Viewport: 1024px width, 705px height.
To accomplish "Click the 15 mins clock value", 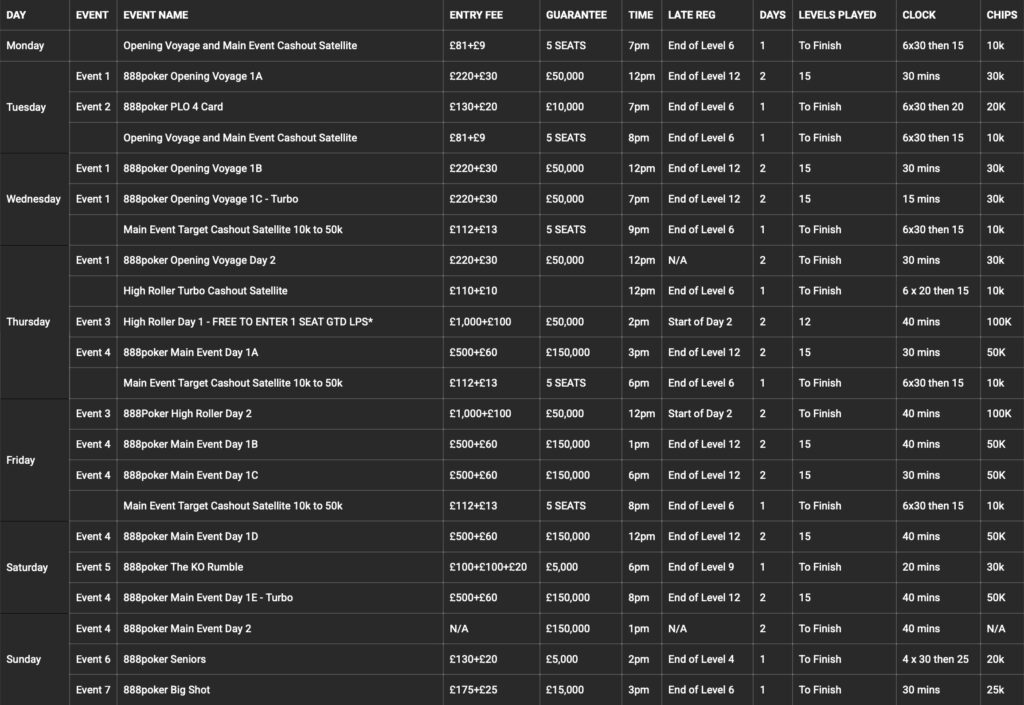I will (x=921, y=199).
